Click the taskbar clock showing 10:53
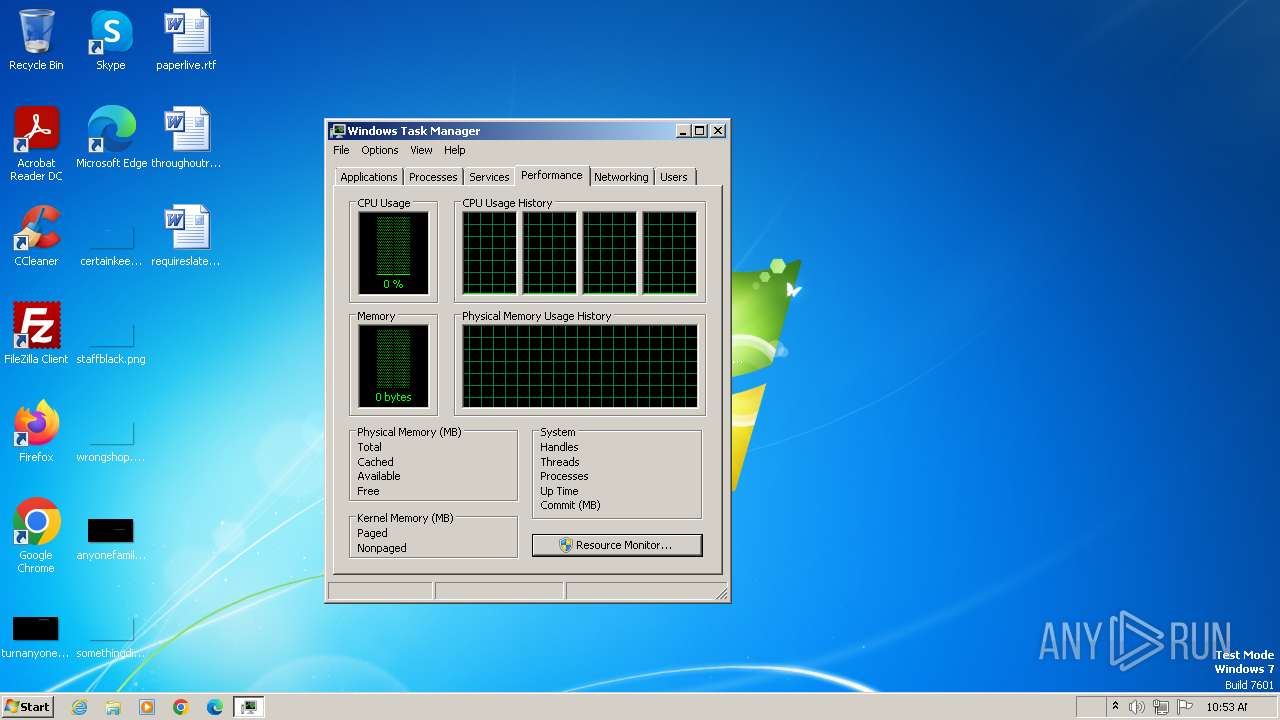Screen dimensions: 1280x720 click(x=1227, y=707)
